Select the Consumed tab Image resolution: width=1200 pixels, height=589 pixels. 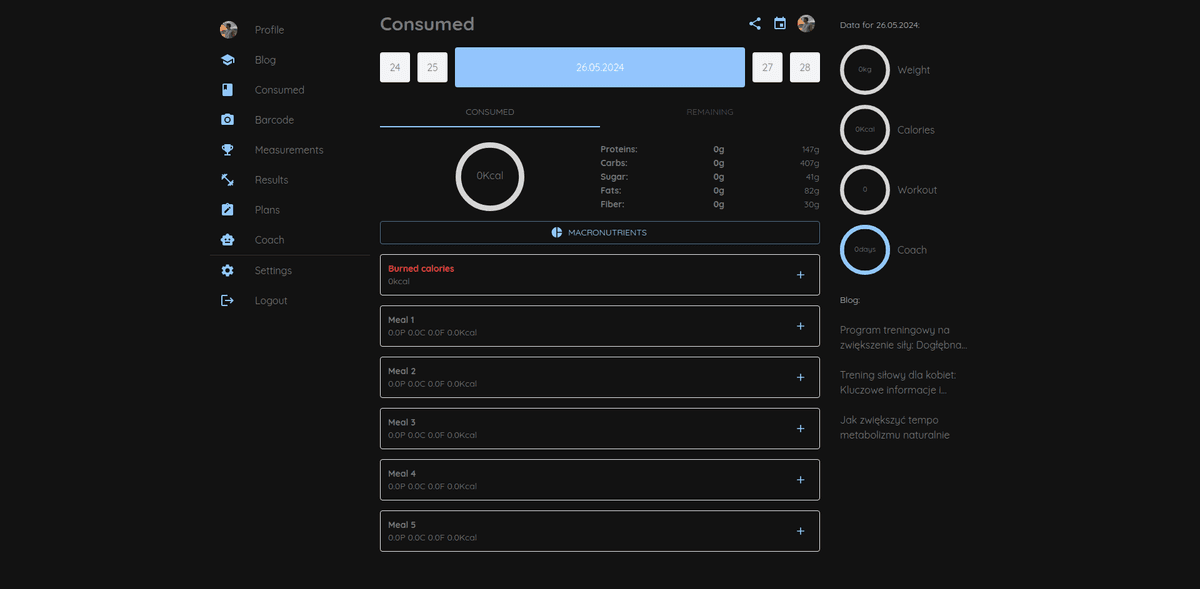pyautogui.click(x=490, y=112)
